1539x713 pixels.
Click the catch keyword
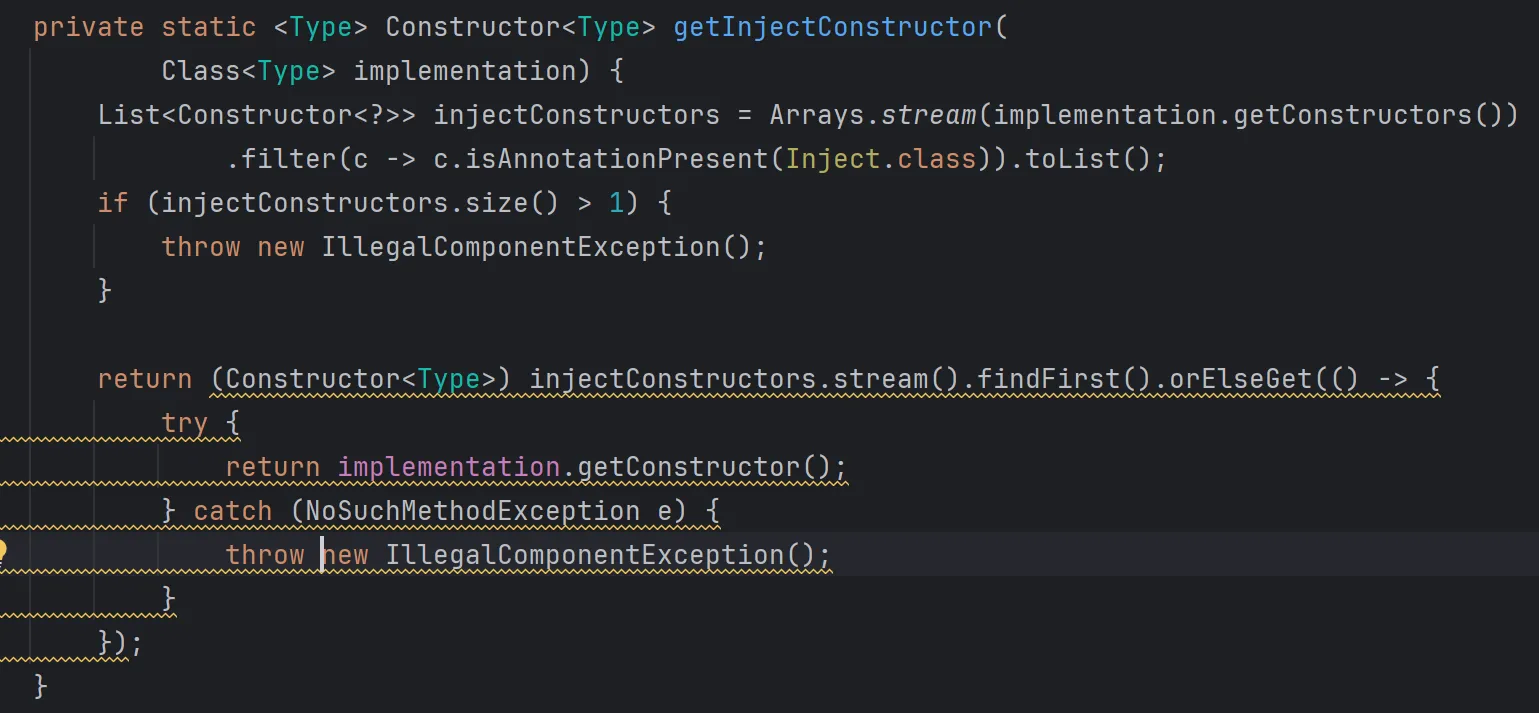(233, 511)
